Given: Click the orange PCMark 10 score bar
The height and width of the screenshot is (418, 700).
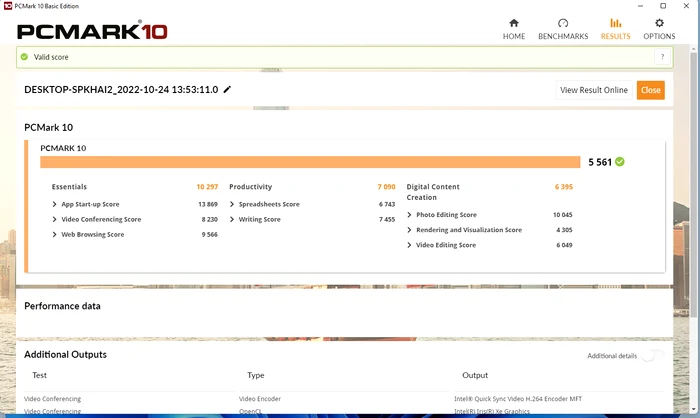Looking at the screenshot, I should tap(310, 162).
